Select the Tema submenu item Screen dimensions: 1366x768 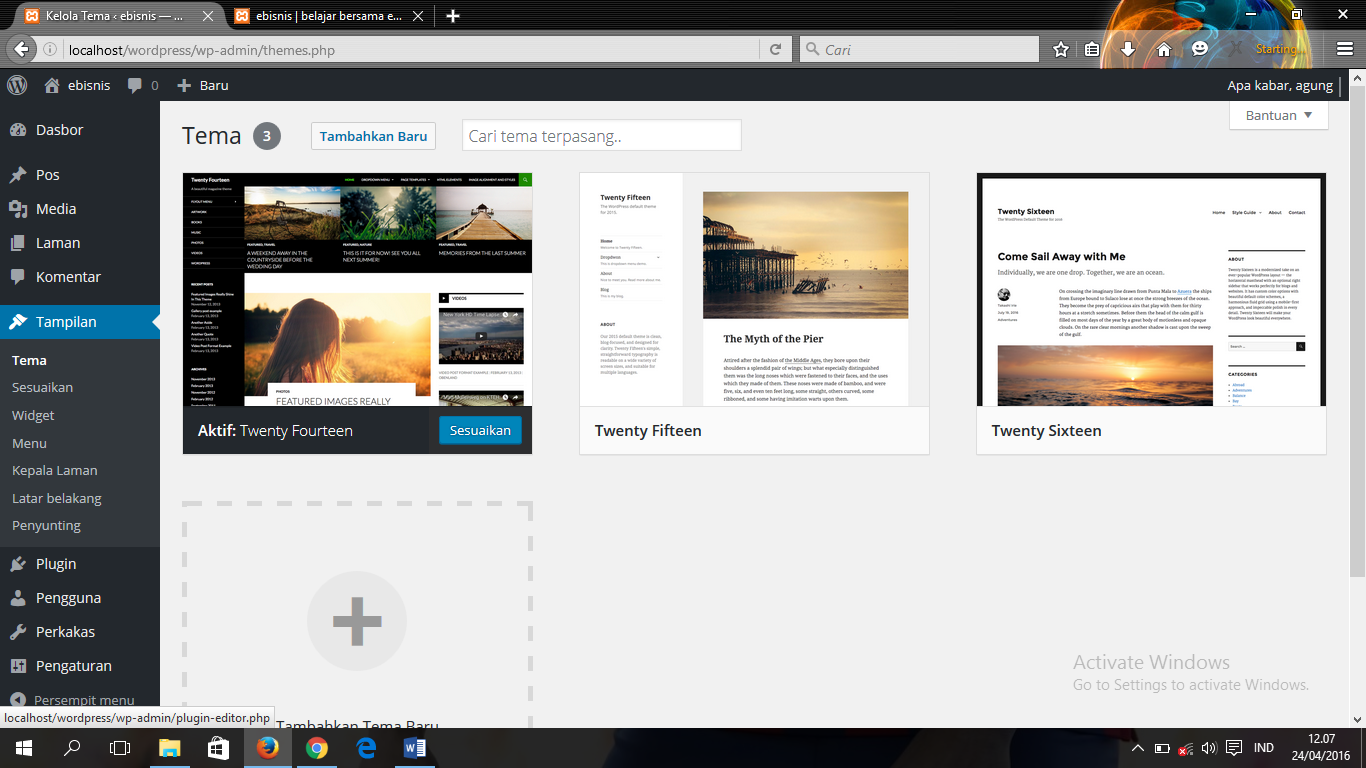[29, 361]
